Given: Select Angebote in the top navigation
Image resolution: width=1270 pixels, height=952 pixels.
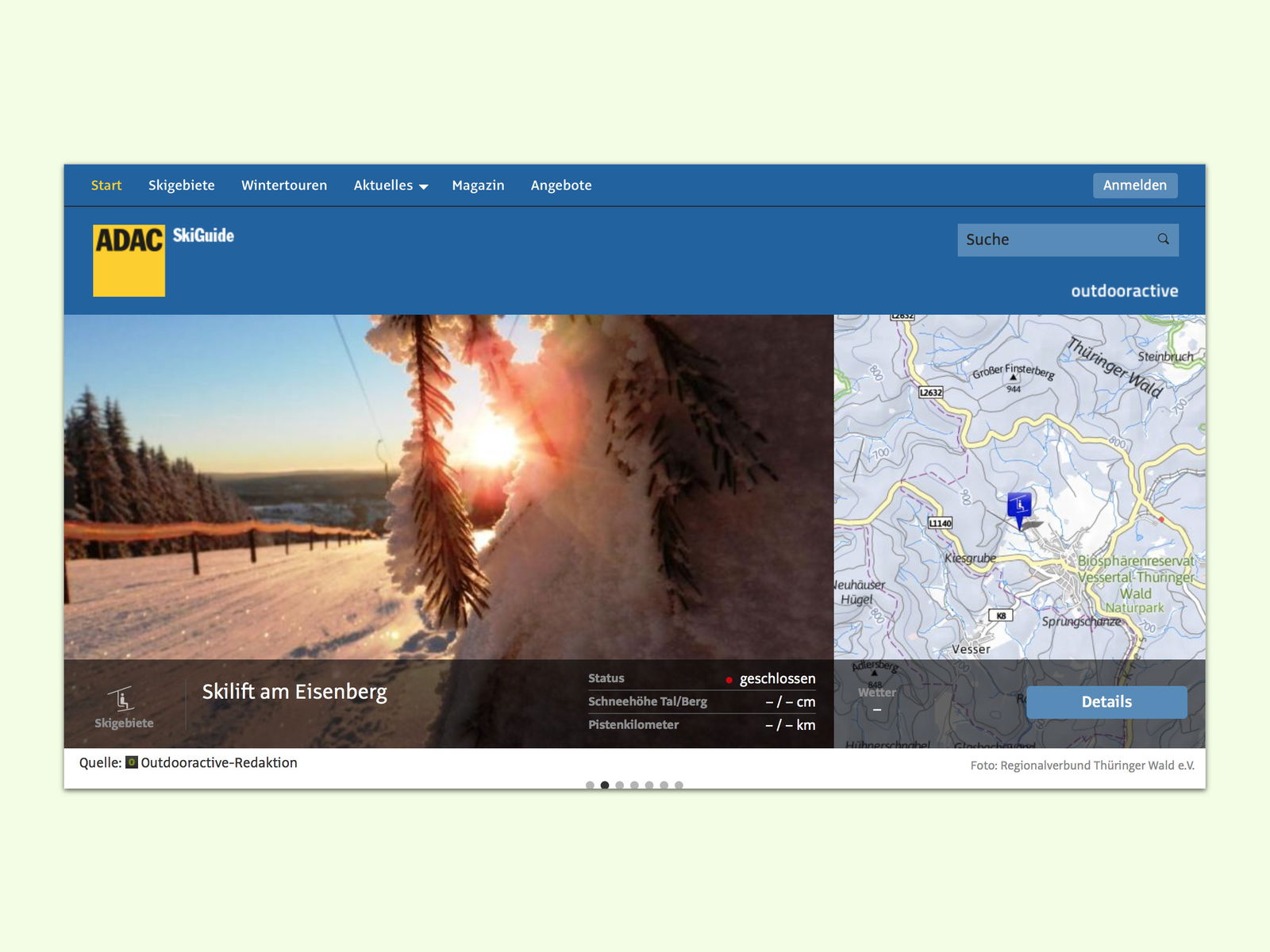Looking at the screenshot, I should pos(561,186).
